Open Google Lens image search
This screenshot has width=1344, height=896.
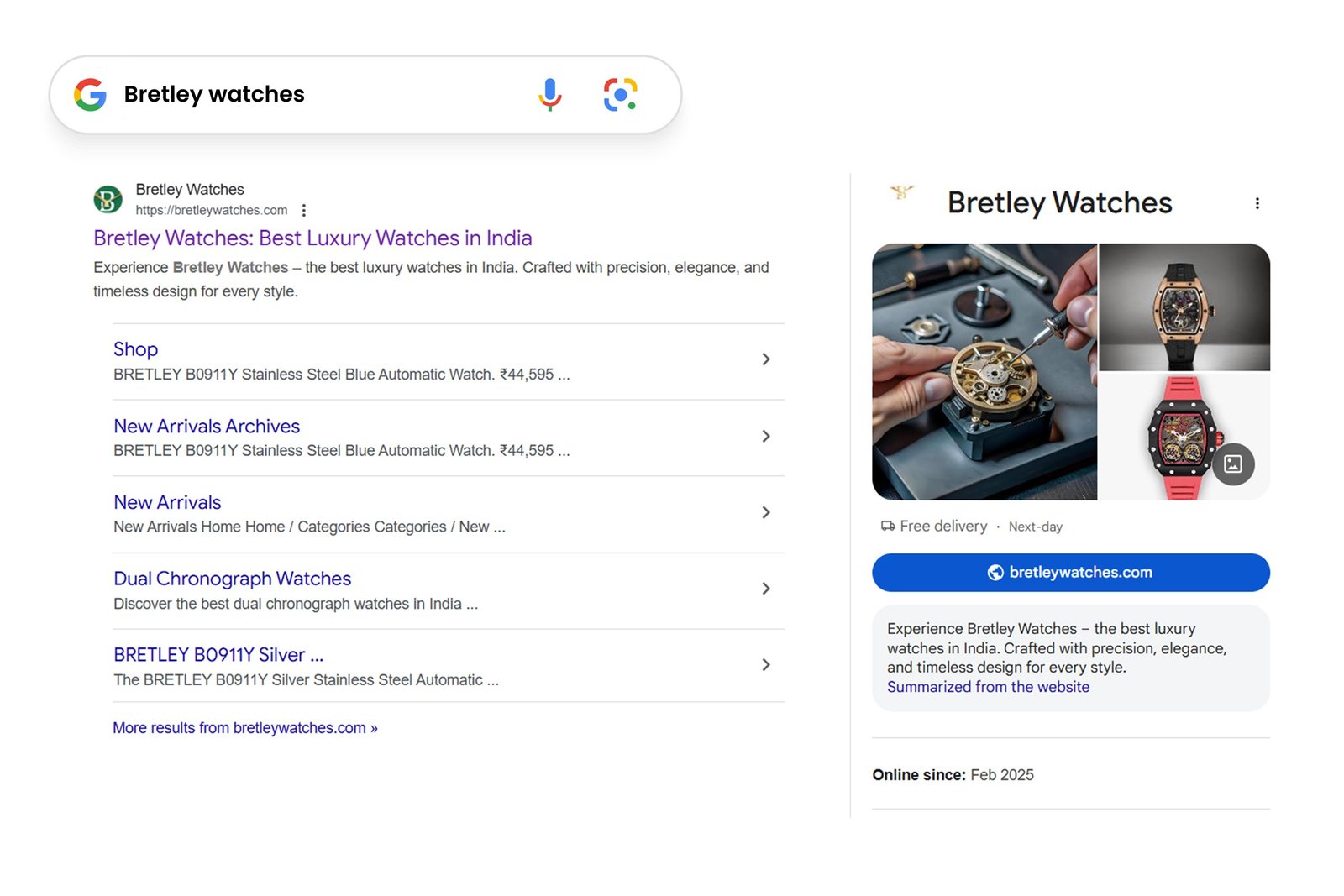620,95
